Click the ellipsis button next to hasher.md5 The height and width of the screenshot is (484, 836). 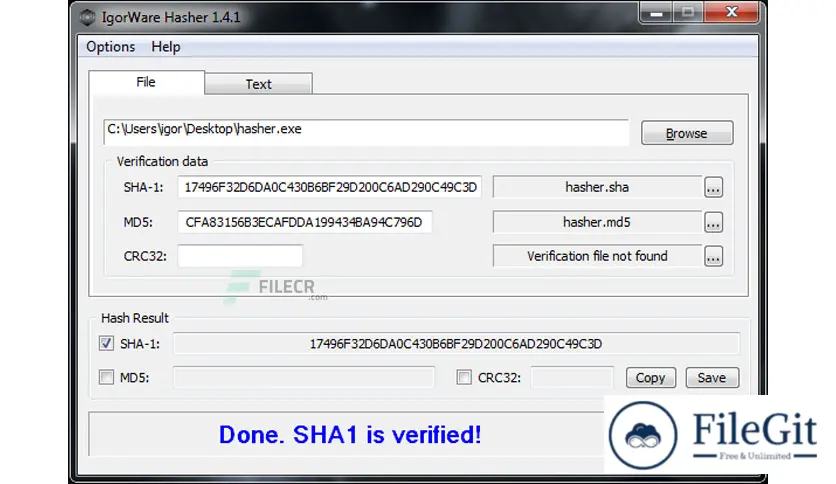click(x=713, y=222)
